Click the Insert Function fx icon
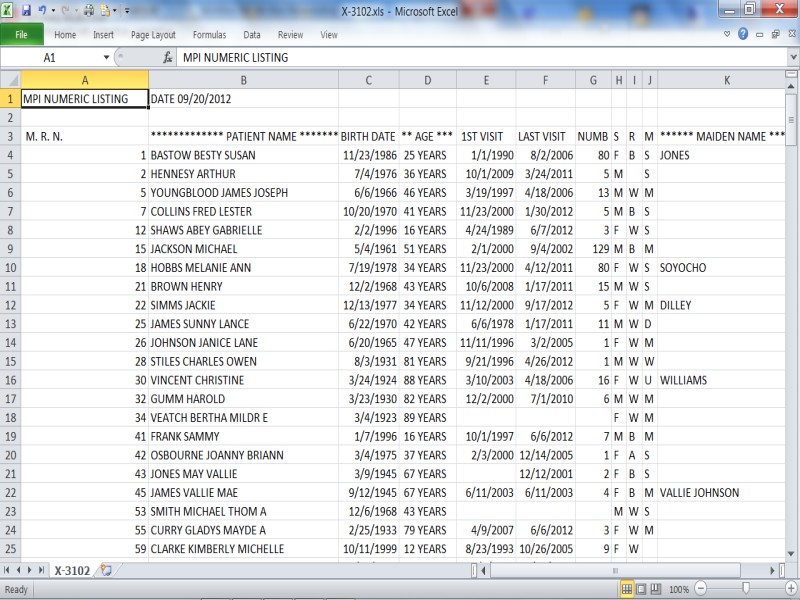Screen dimensions: 800x600 [167, 58]
